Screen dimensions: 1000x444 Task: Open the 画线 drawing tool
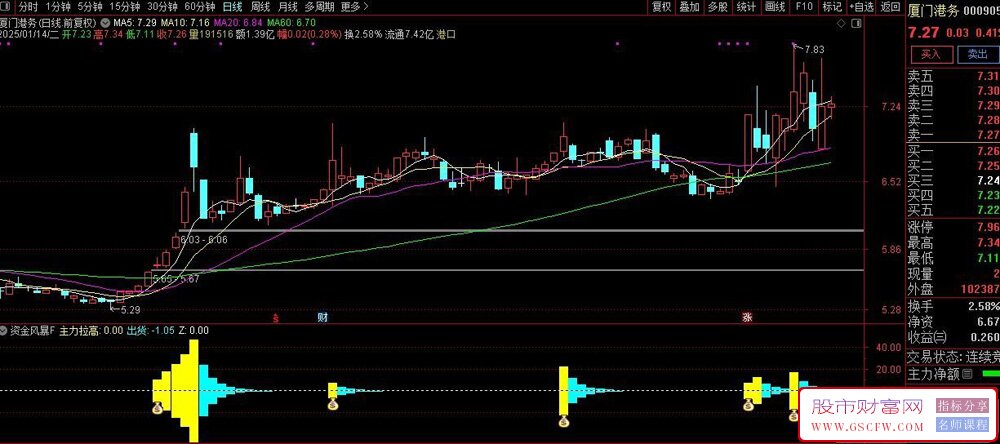pyautogui.click(x=775, y=7)
